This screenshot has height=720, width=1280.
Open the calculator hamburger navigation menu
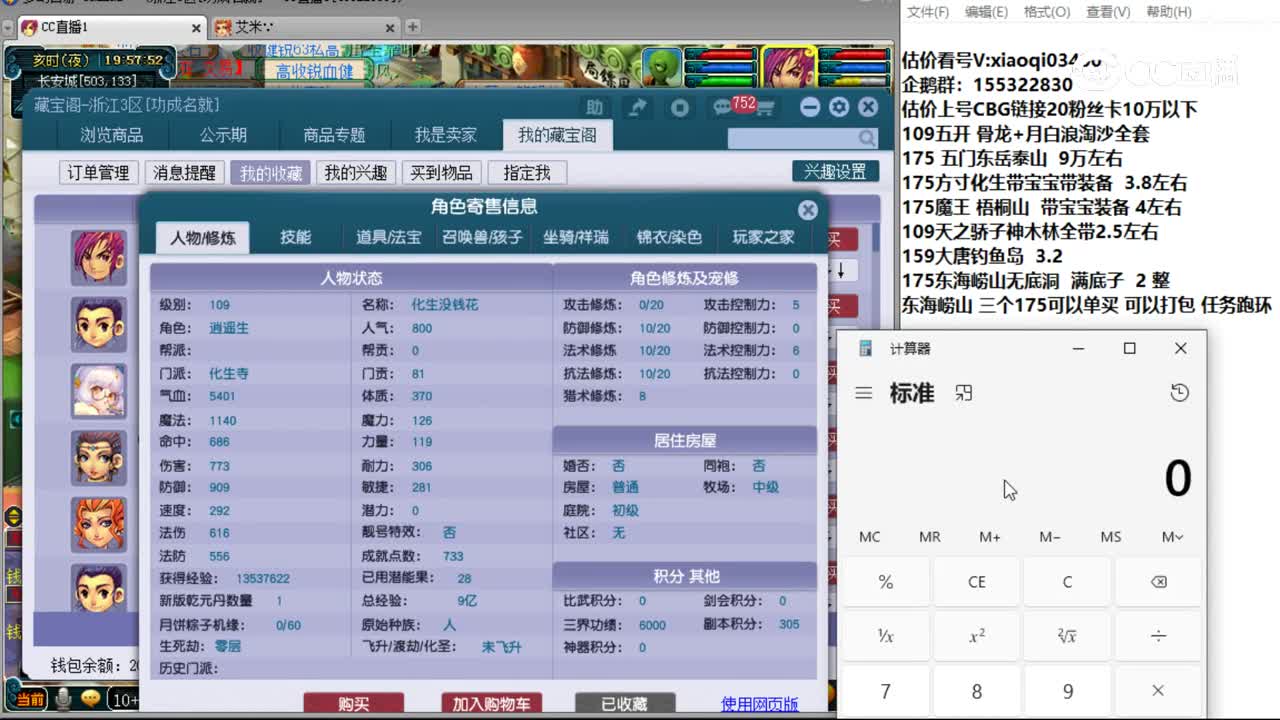[864, 393]
